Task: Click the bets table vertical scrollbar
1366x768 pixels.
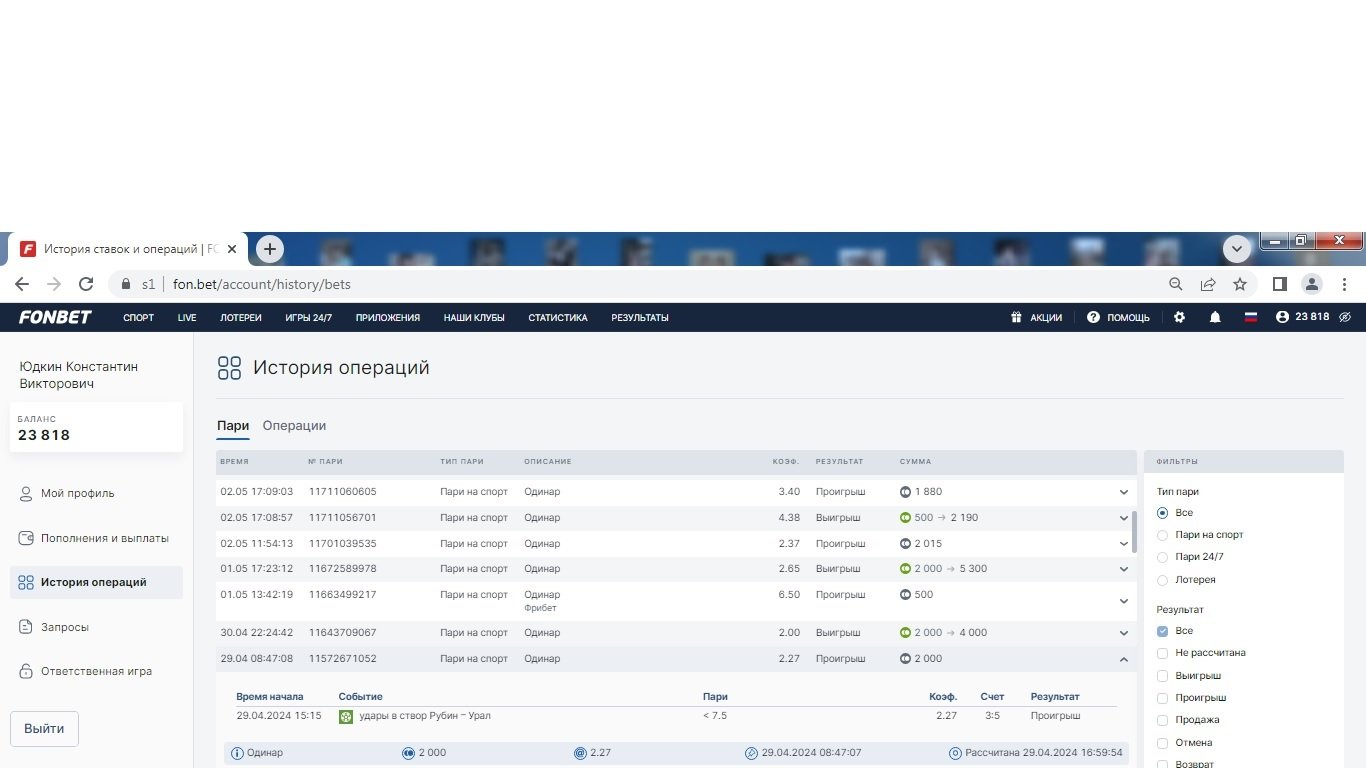Action: coord(1133,532)
